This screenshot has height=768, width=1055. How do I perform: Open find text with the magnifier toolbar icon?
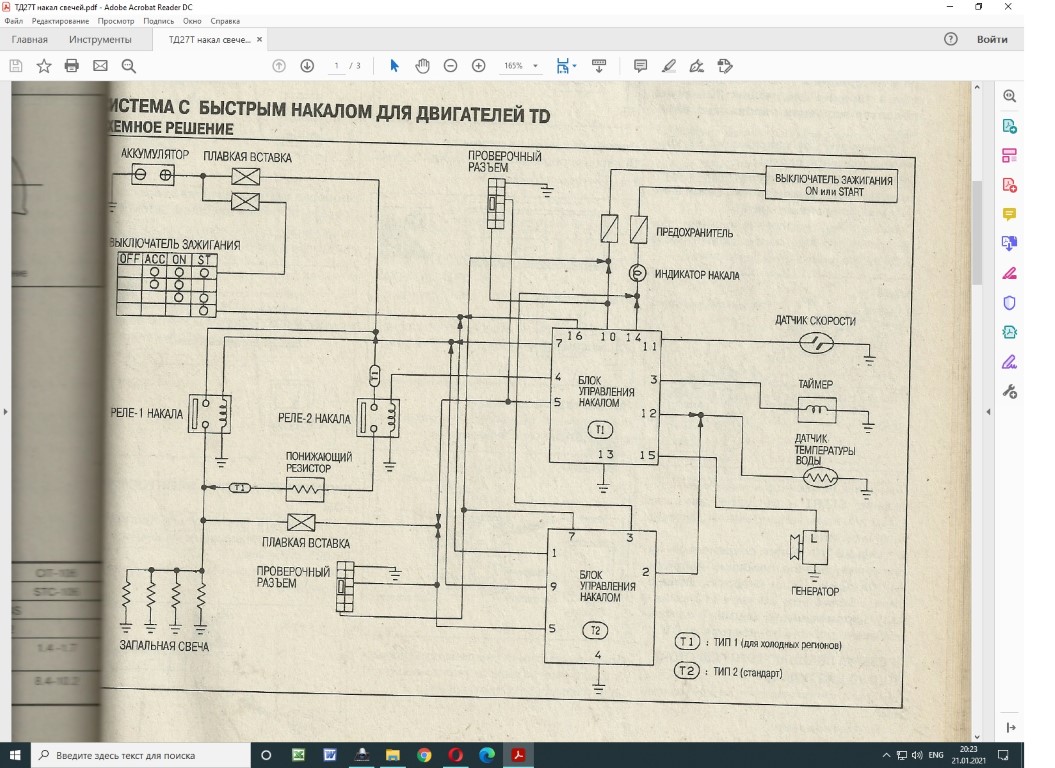pyautogui.click(x=129, y=66)
